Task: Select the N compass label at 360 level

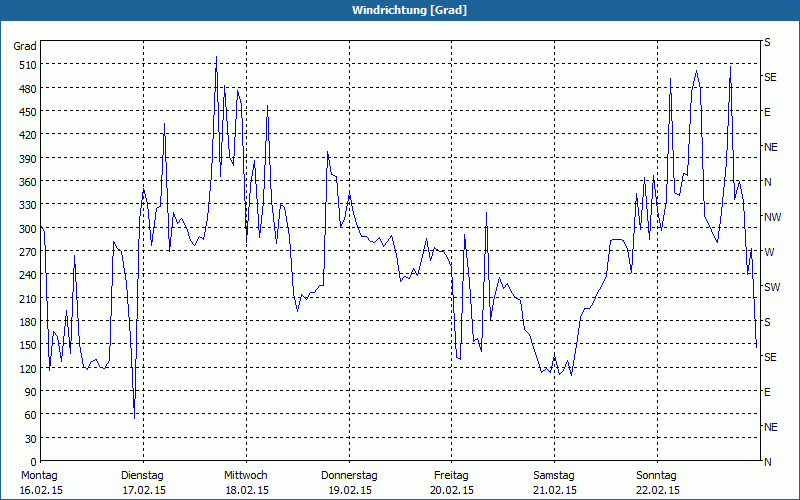Action: (767, 182)
